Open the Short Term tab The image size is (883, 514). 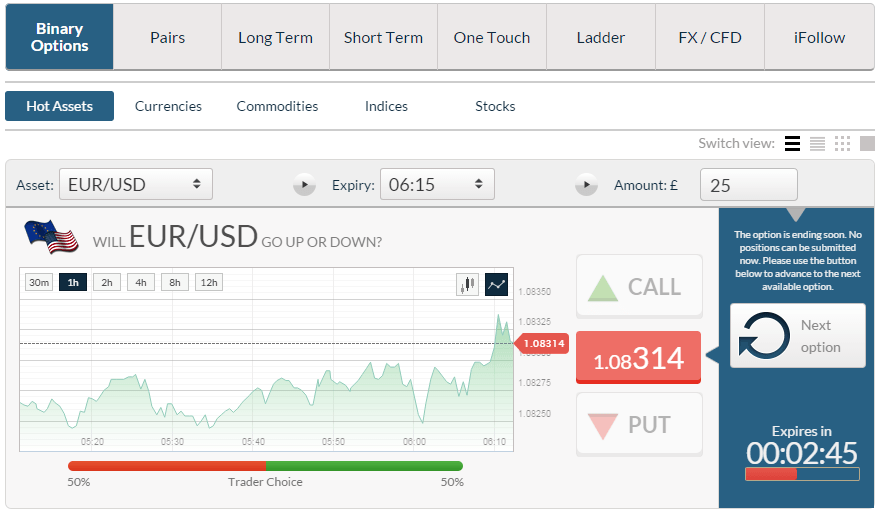pos(383,38)
